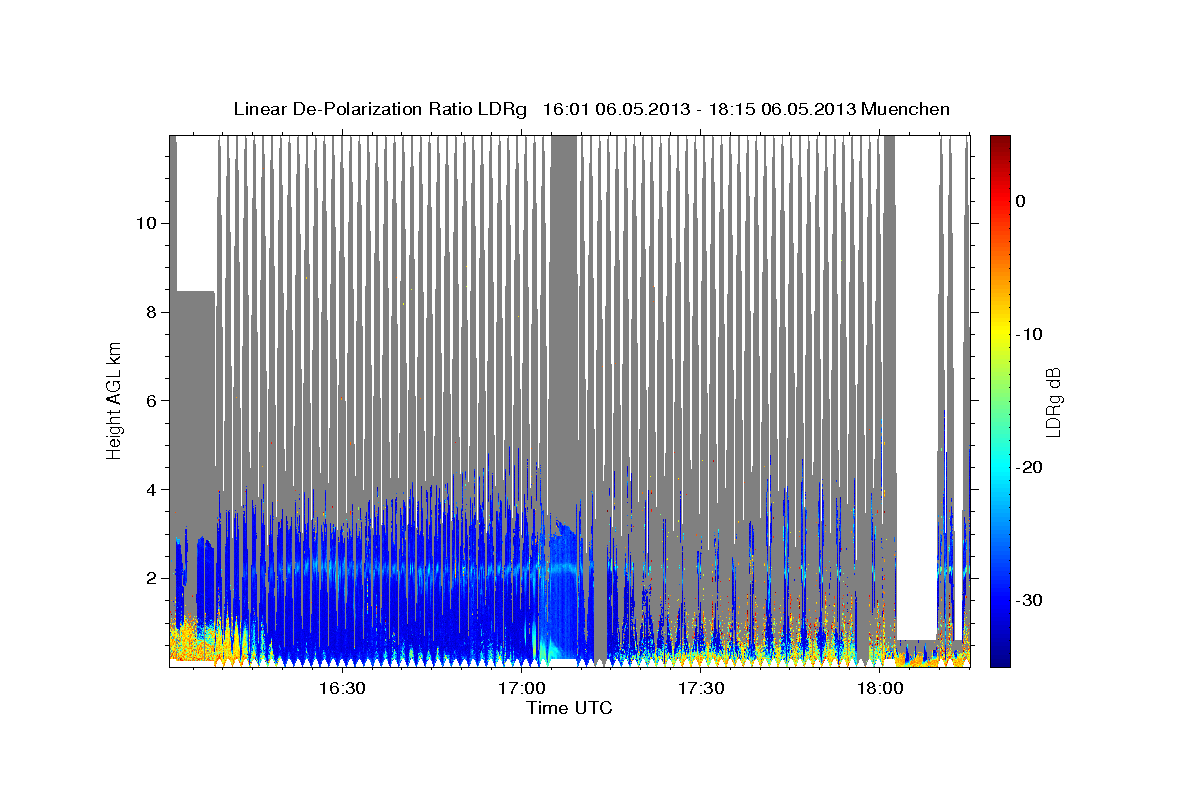Viewport: 1200px width, 800px height.
Task: Click the 'LDRg dB' colorbar label
Action: [1053, 402]
